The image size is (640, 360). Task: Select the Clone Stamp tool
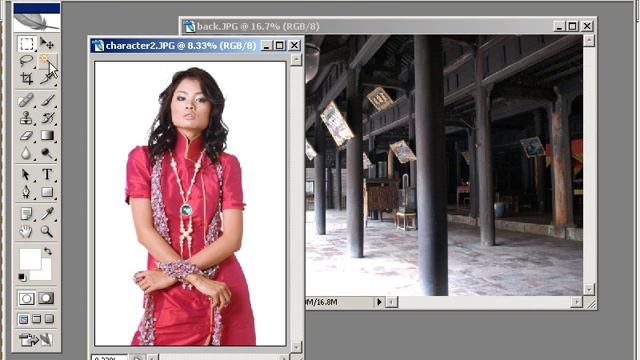click(x=26, y=118)
